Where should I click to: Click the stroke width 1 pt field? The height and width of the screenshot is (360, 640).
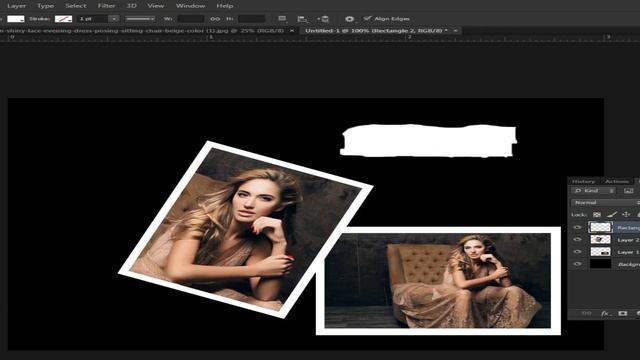coord(93,19)
